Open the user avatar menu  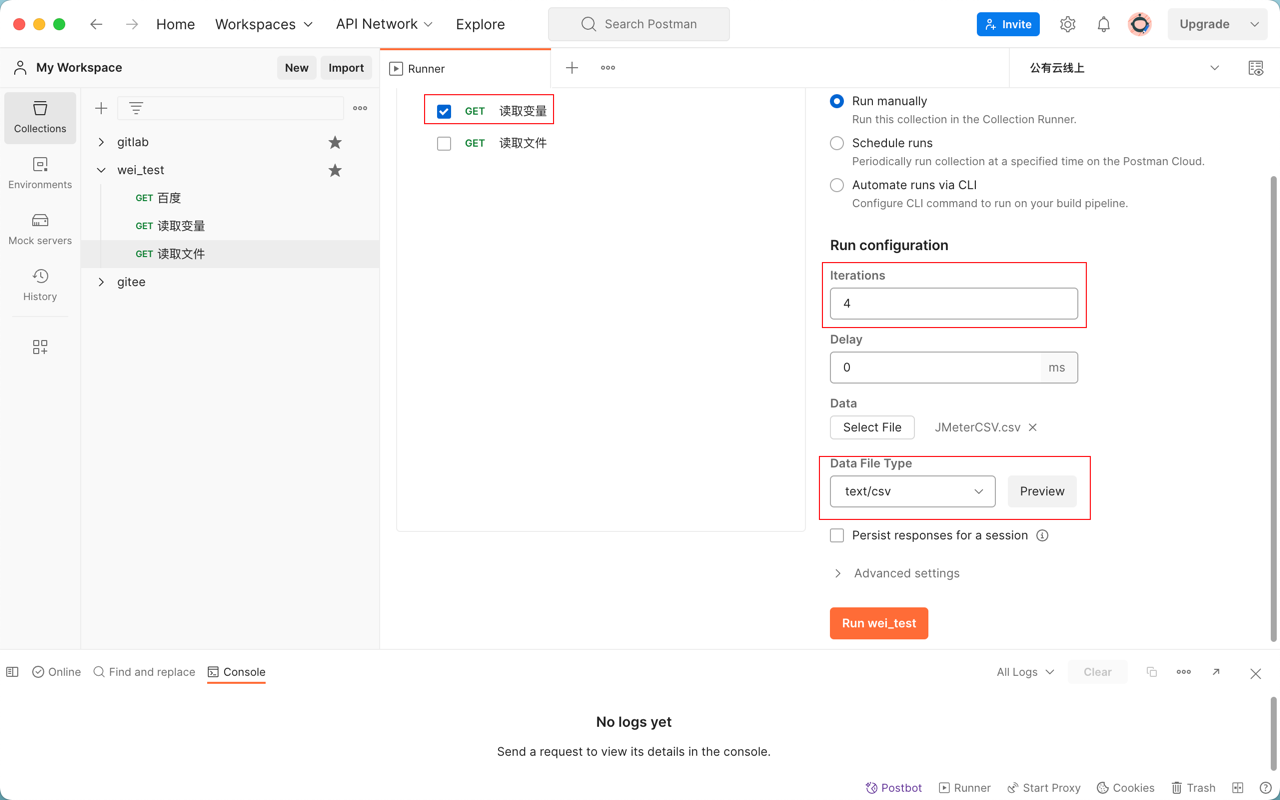tap(1140, 24)
